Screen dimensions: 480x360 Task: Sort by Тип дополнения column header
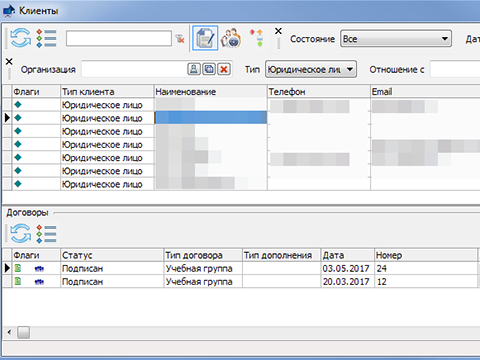(x=281, y=255)
